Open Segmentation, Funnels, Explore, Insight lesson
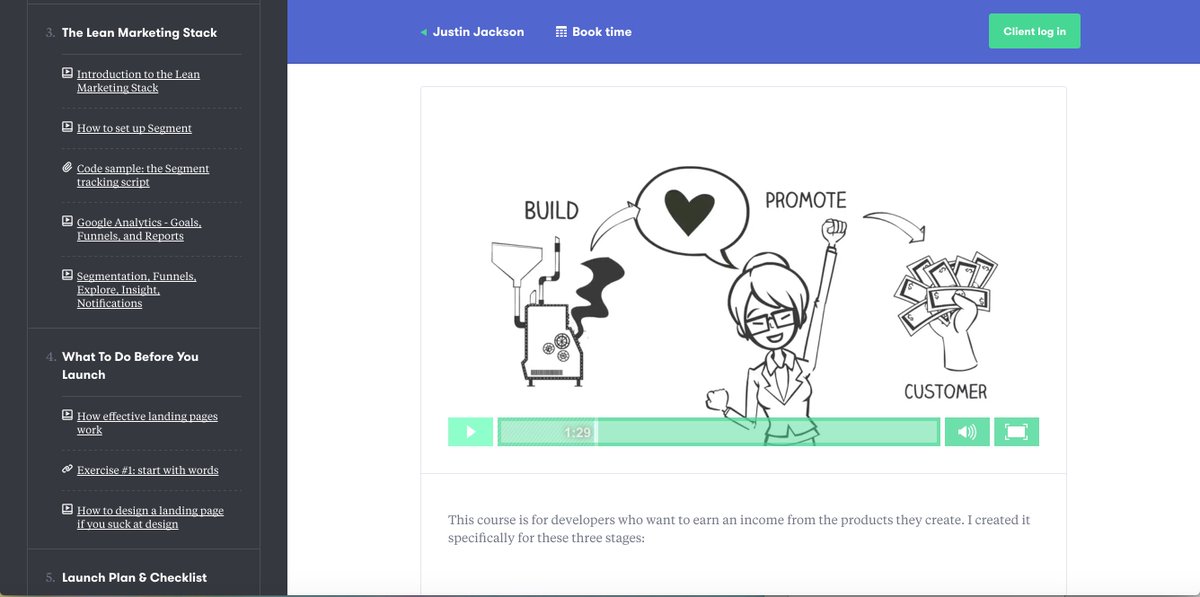 [136, 289]
